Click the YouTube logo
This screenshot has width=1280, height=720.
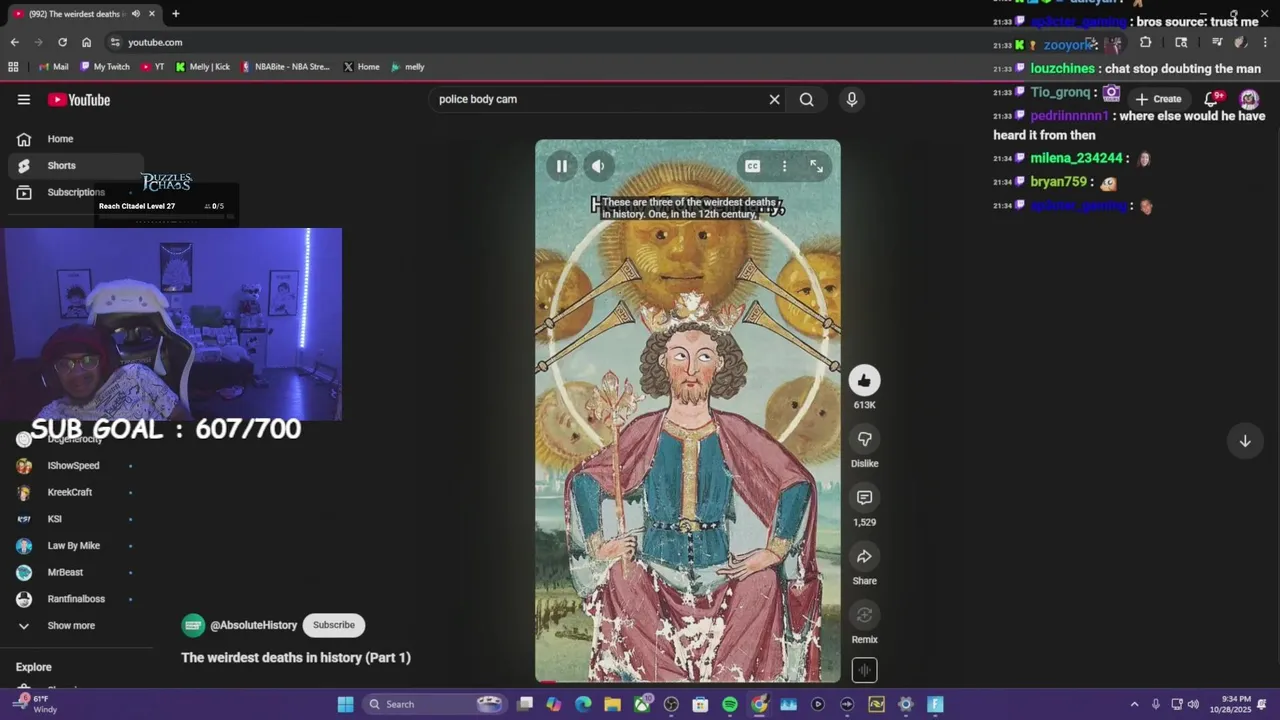pos(79,100)
